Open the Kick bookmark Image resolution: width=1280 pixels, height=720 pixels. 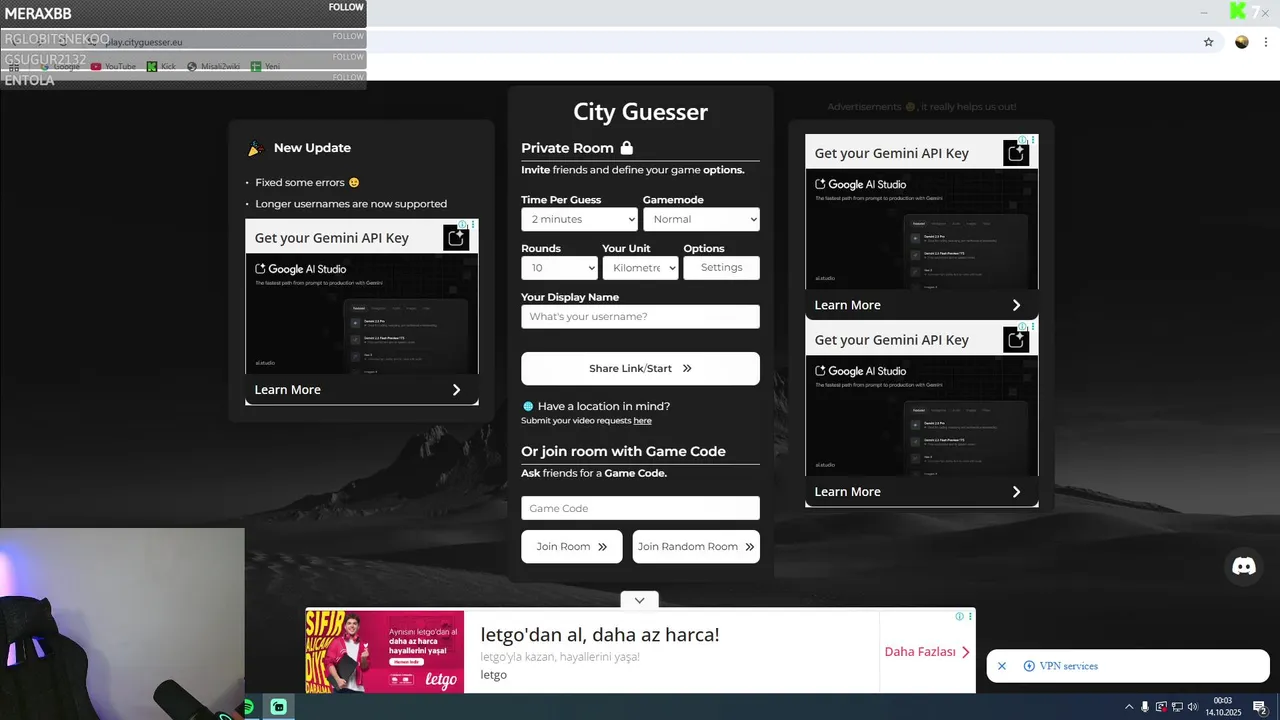pos(161,66)
